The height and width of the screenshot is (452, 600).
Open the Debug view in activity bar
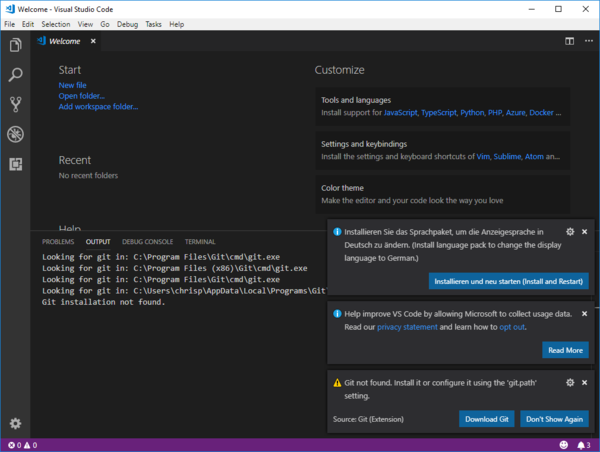15,134
